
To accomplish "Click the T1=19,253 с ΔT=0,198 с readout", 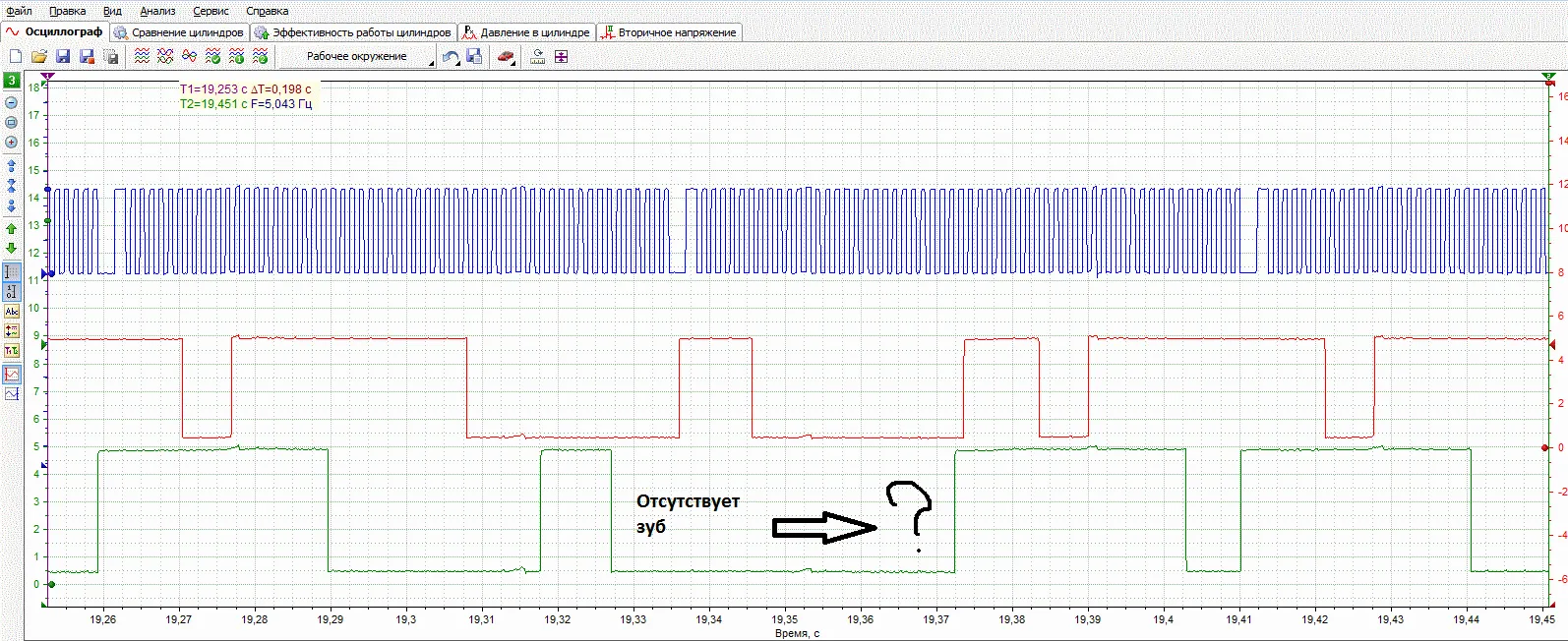I will [x=245, y=88].
